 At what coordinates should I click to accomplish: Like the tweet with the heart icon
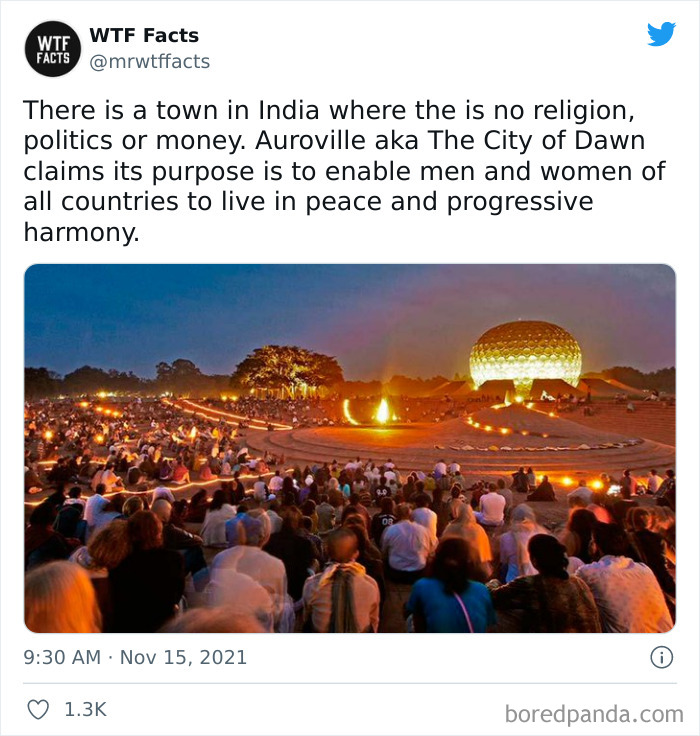[x=38, y=709]
